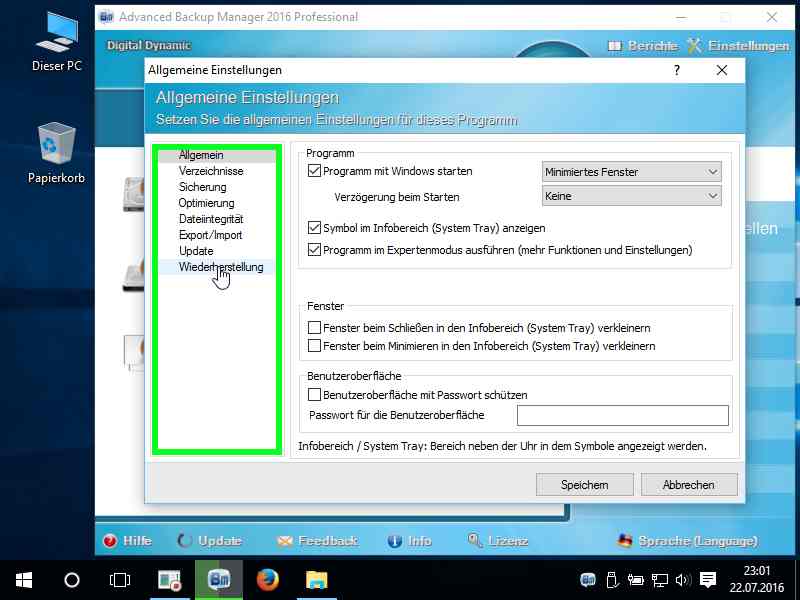This screenshot has width=800, height=600.
Task: Open Einstellungen tools icon in header
Action: point(694,46)
